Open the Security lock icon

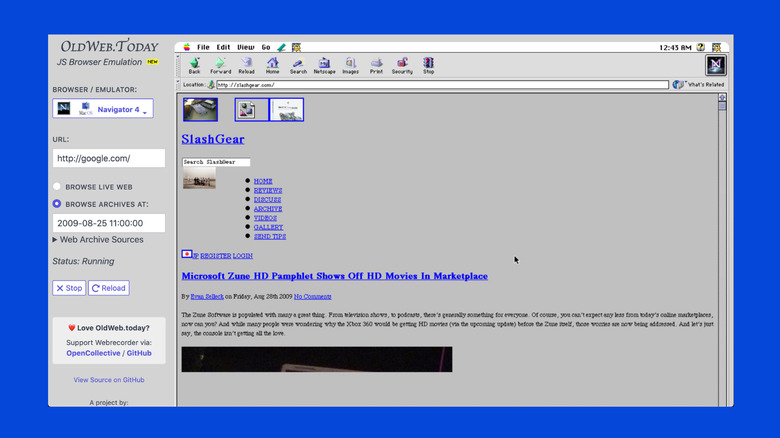[x=402, y=64]
